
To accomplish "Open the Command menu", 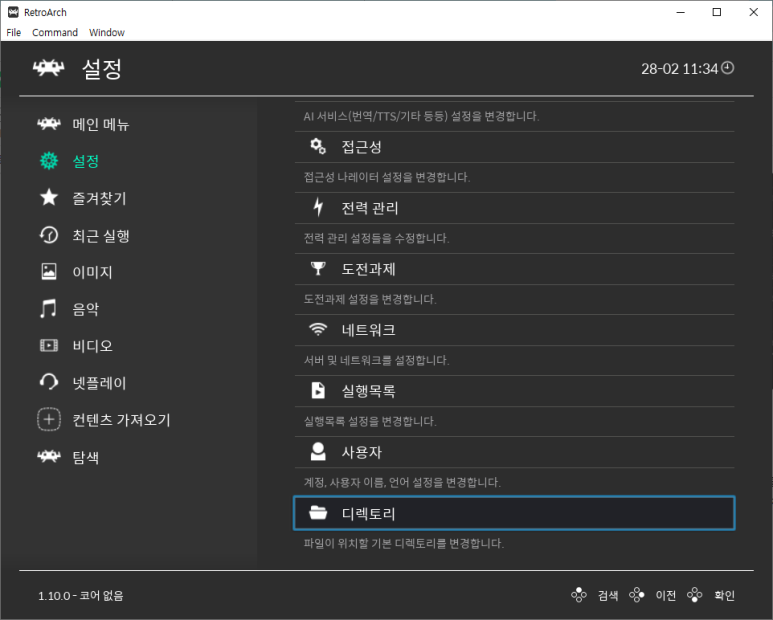I will click(55, 33).
